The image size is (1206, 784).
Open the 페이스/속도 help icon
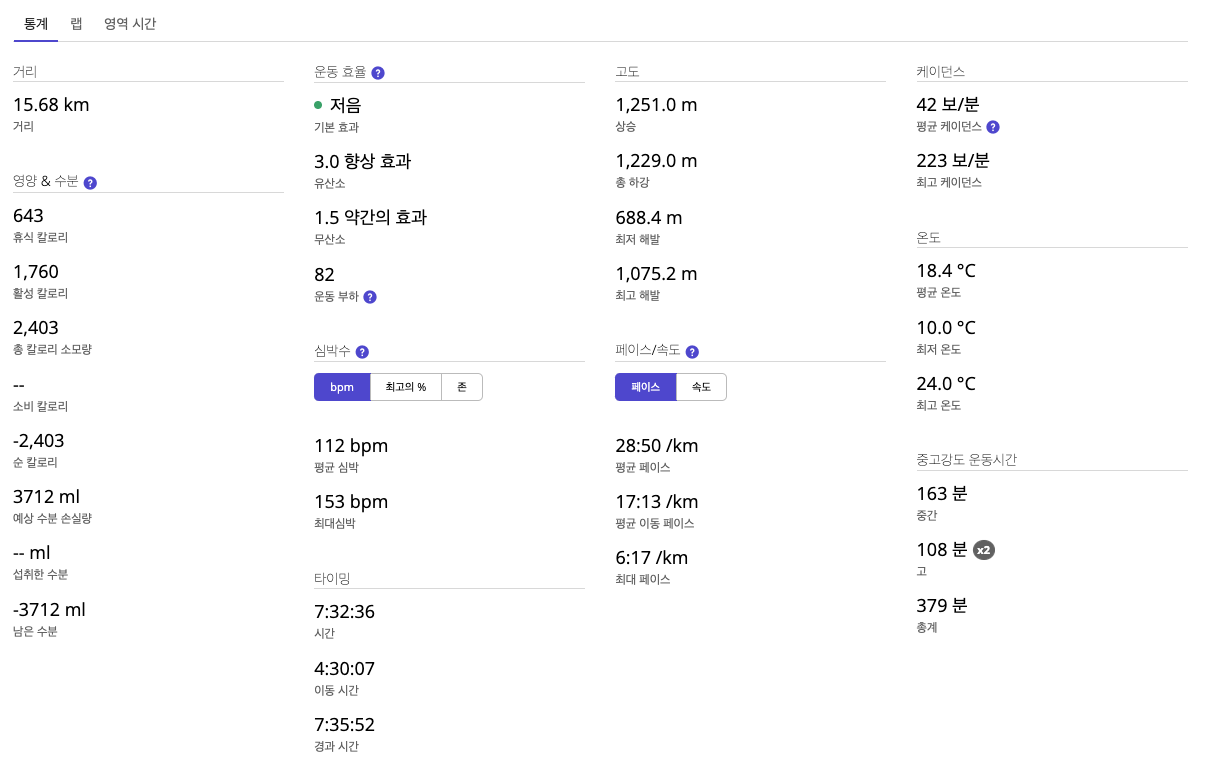tap(692, 351)
